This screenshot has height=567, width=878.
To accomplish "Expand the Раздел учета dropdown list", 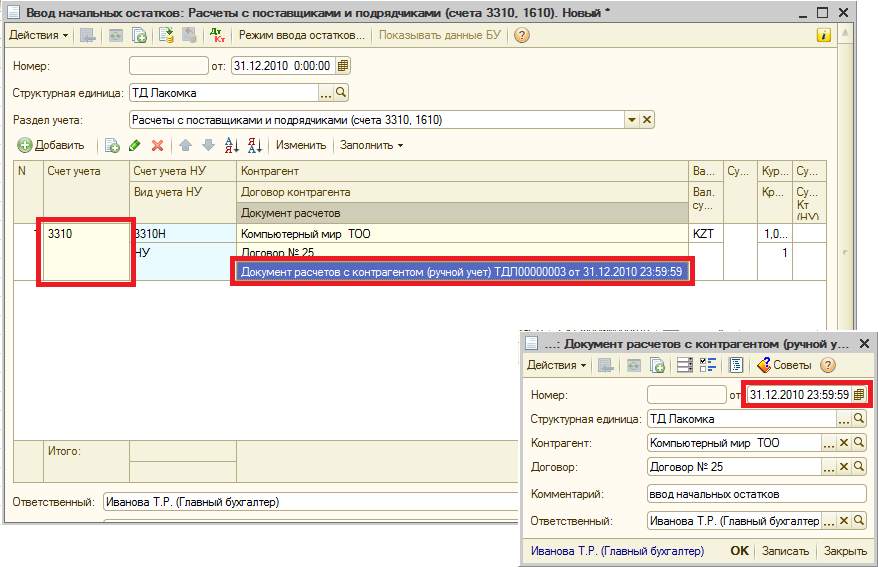I will pyautogui.click(x=631, y=120).
